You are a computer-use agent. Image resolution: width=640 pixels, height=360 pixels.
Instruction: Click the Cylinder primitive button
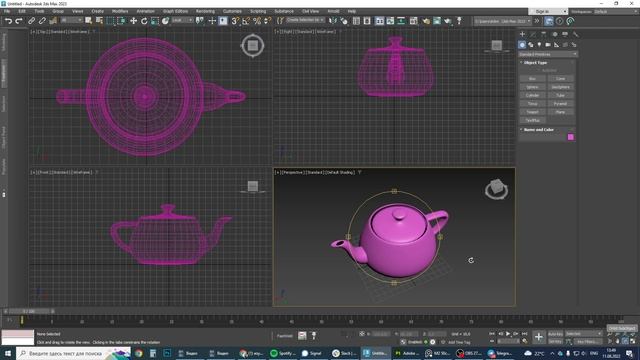pos(533,95)
